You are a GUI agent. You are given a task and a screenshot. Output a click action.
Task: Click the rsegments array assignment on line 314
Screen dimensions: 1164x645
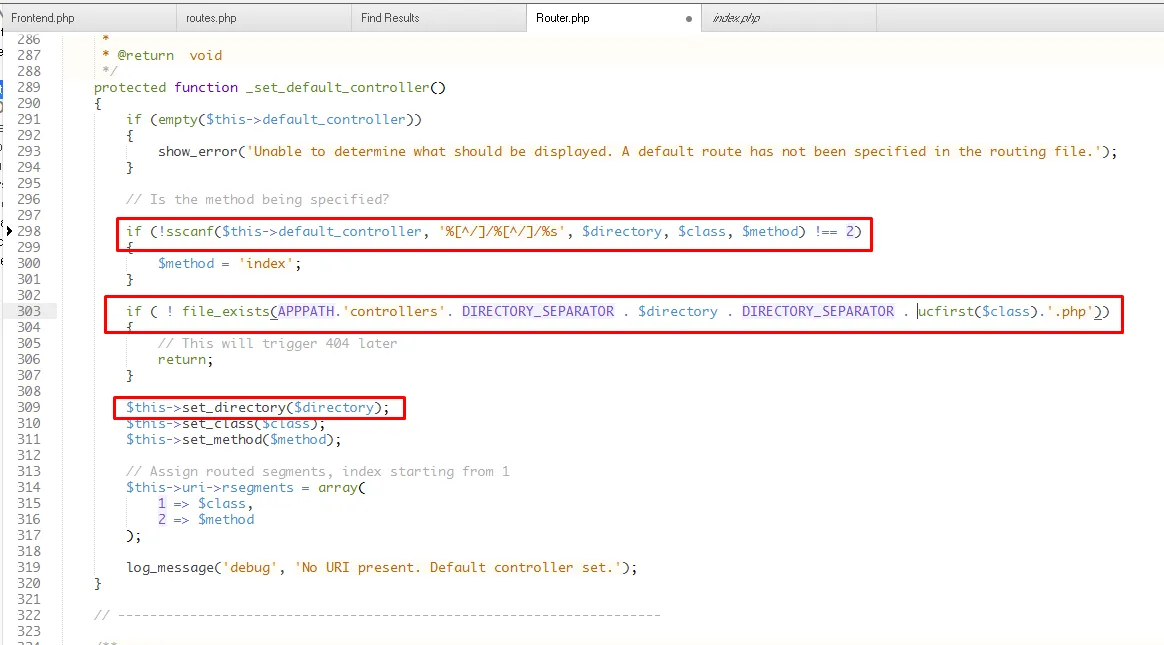[246, 488]
